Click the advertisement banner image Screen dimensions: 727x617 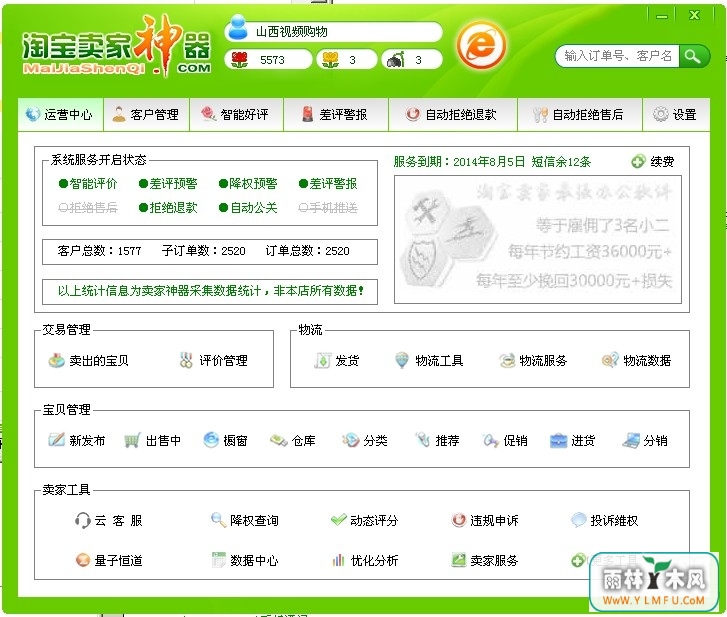coord(538,240)
